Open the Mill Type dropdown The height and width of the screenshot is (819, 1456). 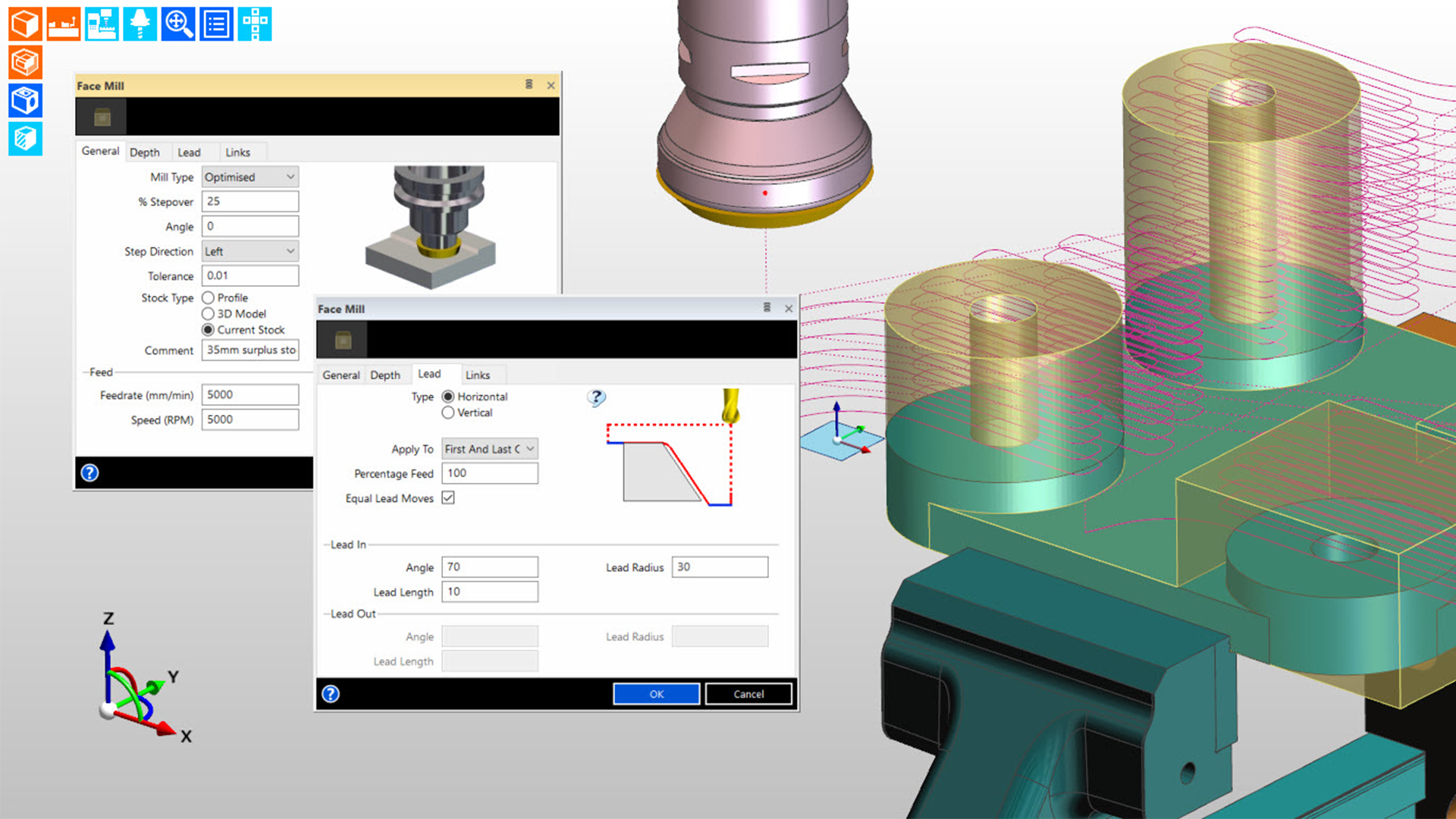click(250, 177)
